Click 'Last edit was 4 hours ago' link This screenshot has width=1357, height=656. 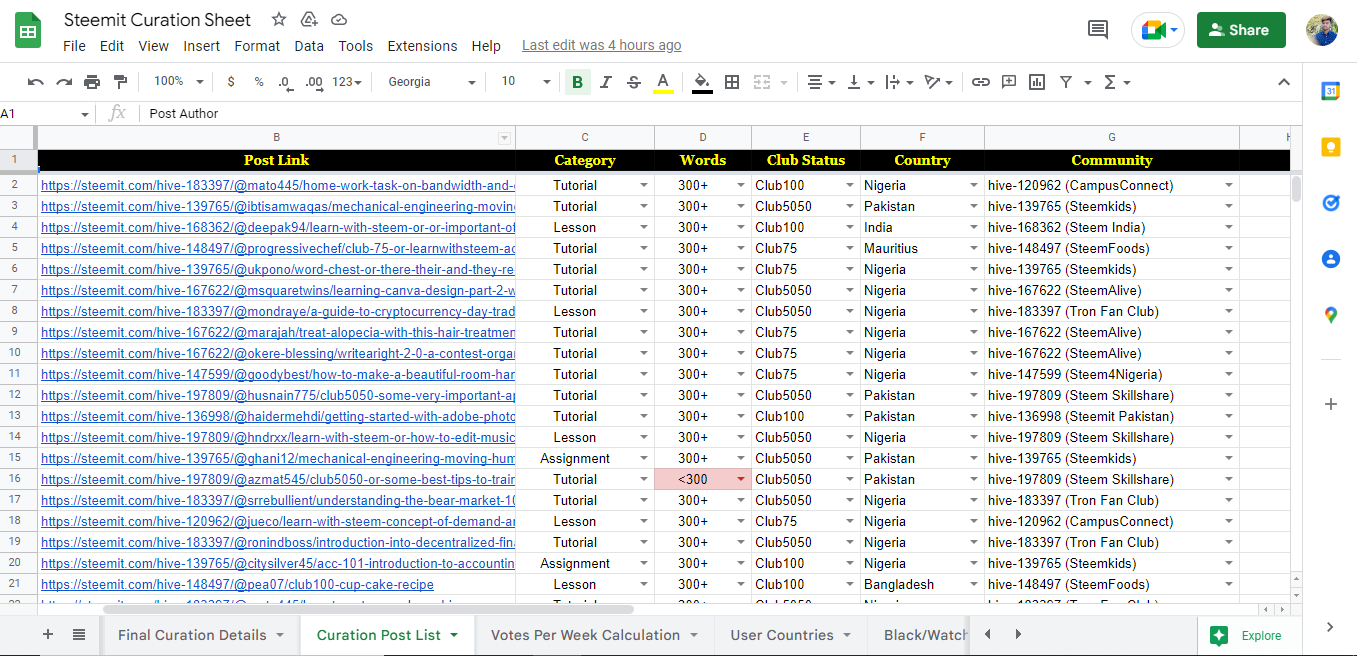pos(602,46)
